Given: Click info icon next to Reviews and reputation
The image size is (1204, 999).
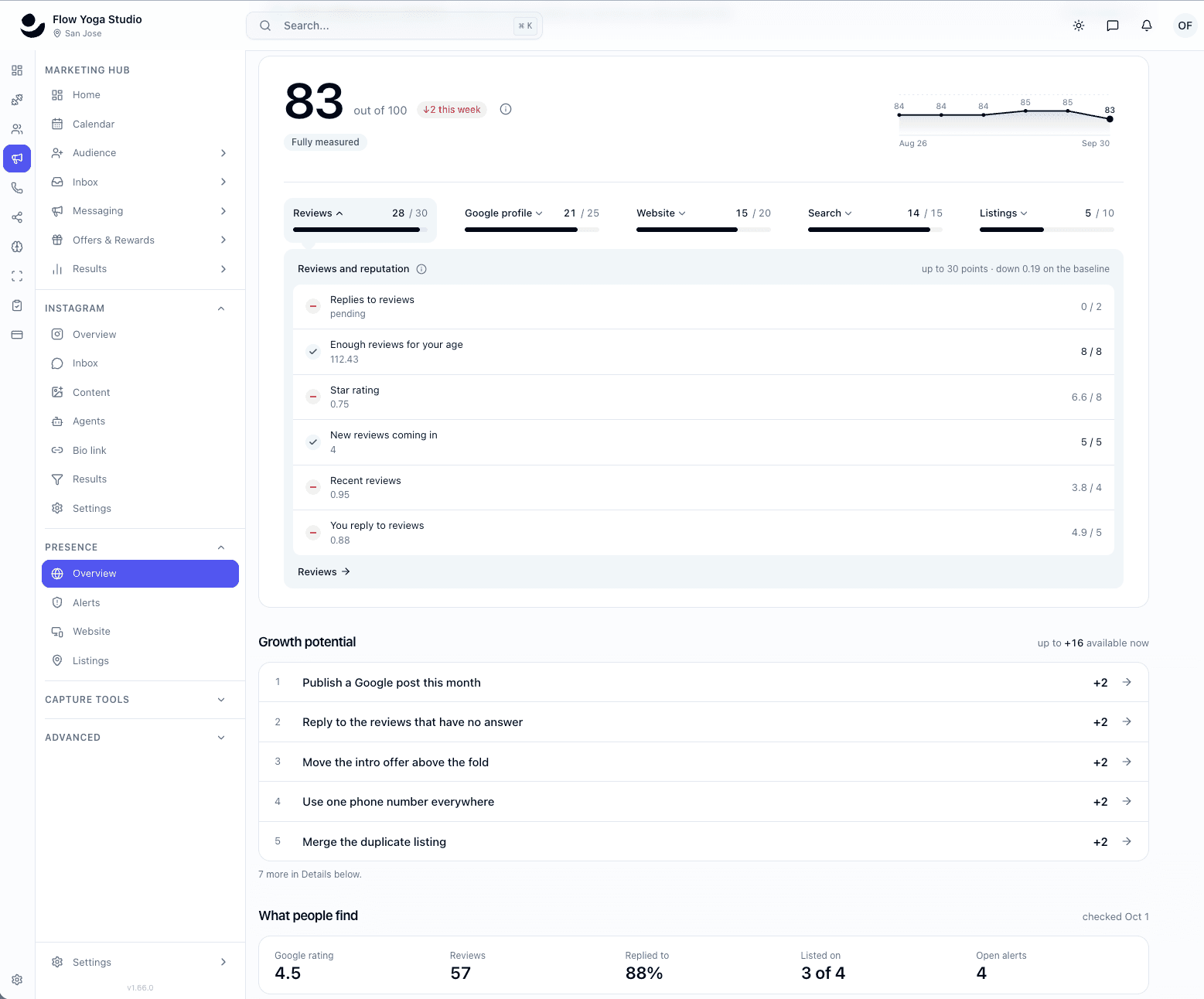Looking at the screenshot, I should 421,269.
